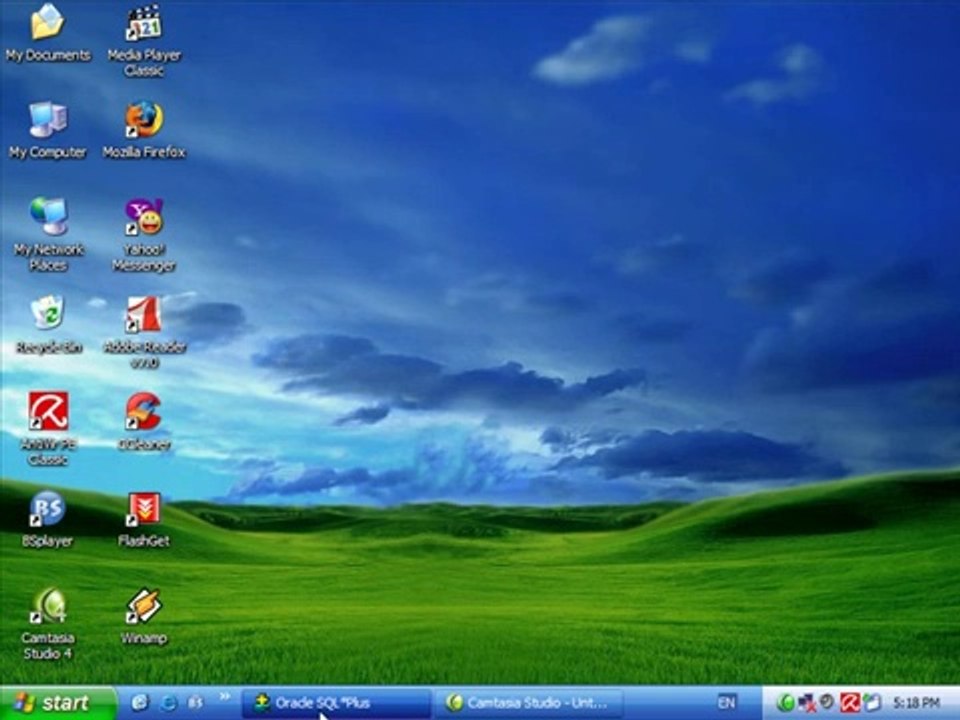Viewport: 960px width, 720px height.
Task: Open the EN language bar indicator
Action: coord(726,703)
